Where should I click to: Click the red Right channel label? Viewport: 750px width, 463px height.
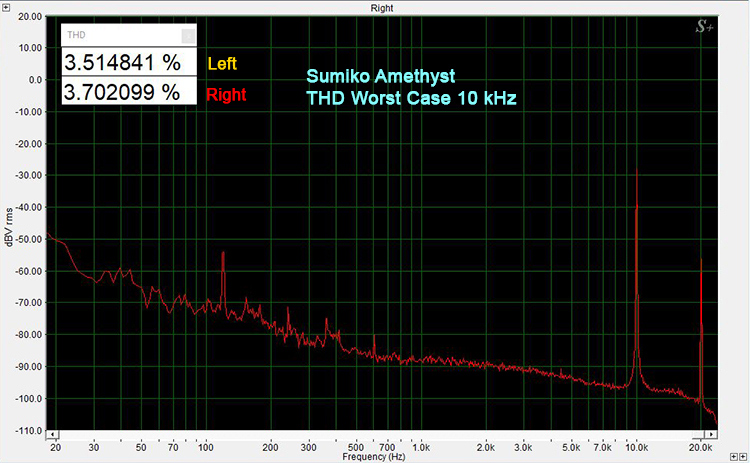(x=225, y=96)
